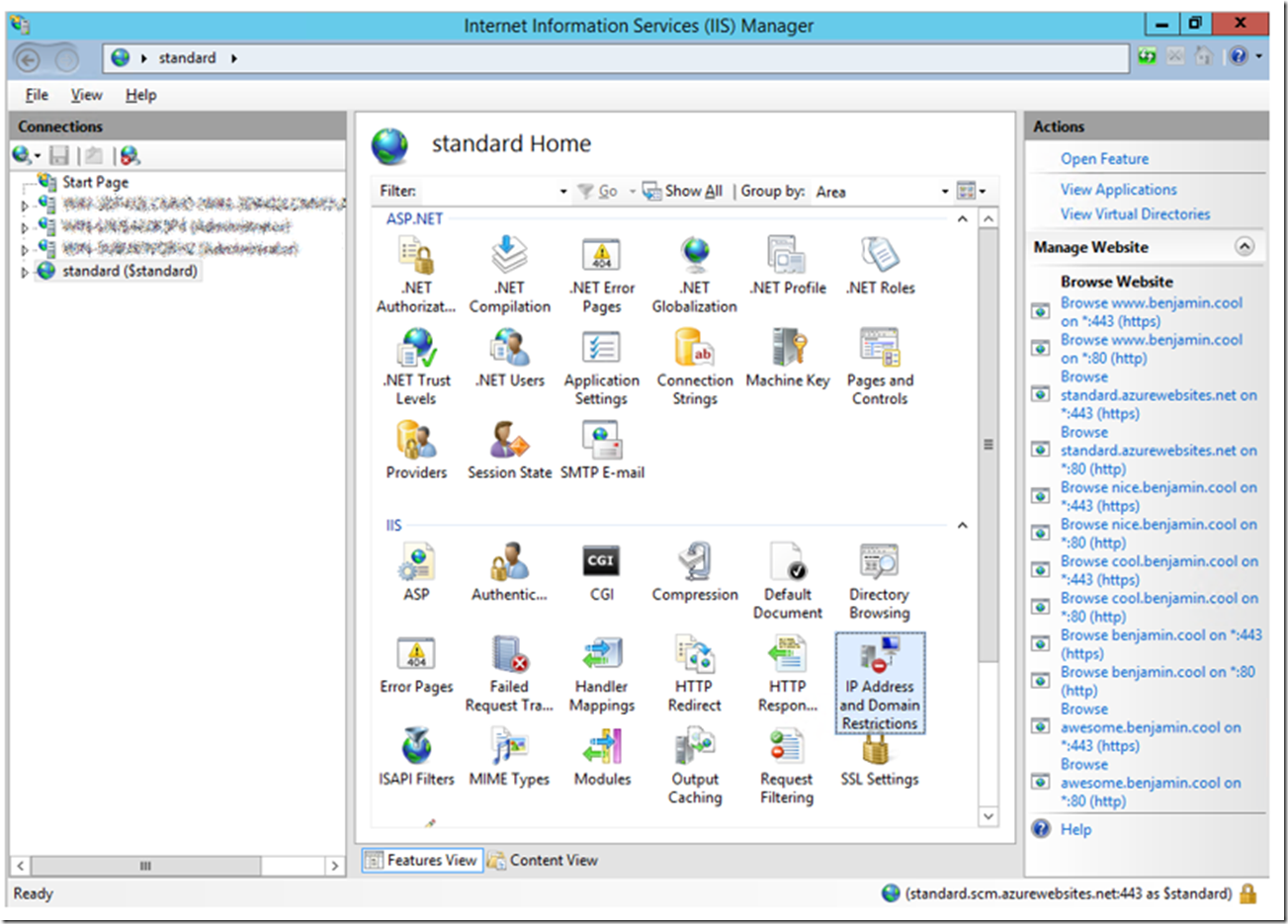Switch to the Content View tab
Image resolution: width=1288 pixels, height=924 pixels.
pos(544,860)
